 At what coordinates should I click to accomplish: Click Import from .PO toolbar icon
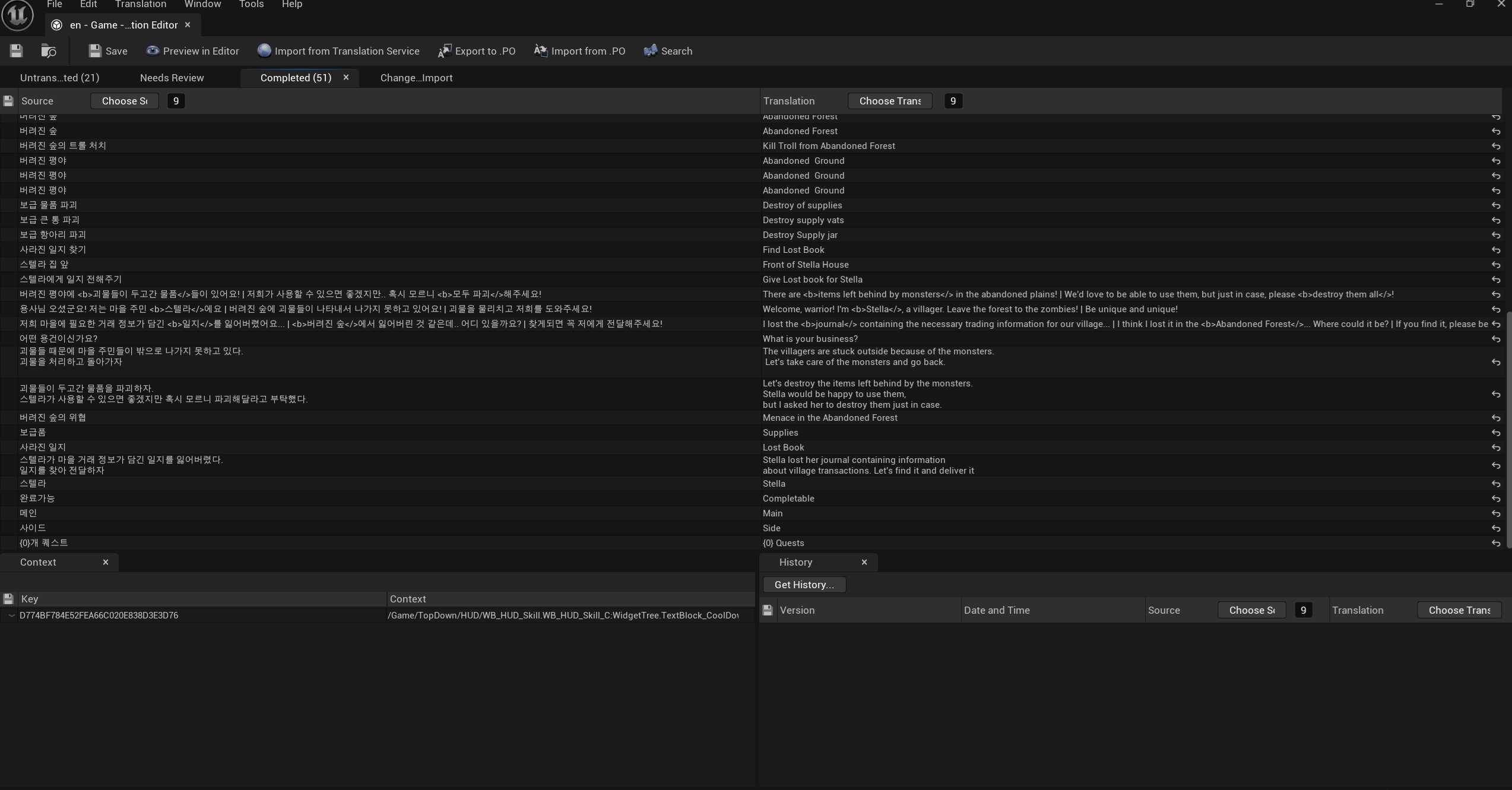(x=540, y=51)
